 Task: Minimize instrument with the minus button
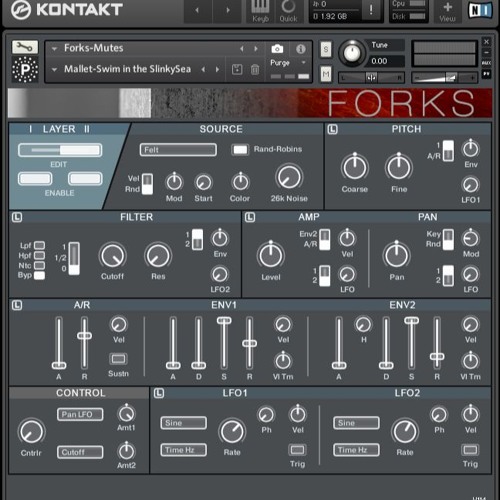(x=486, y=52)
